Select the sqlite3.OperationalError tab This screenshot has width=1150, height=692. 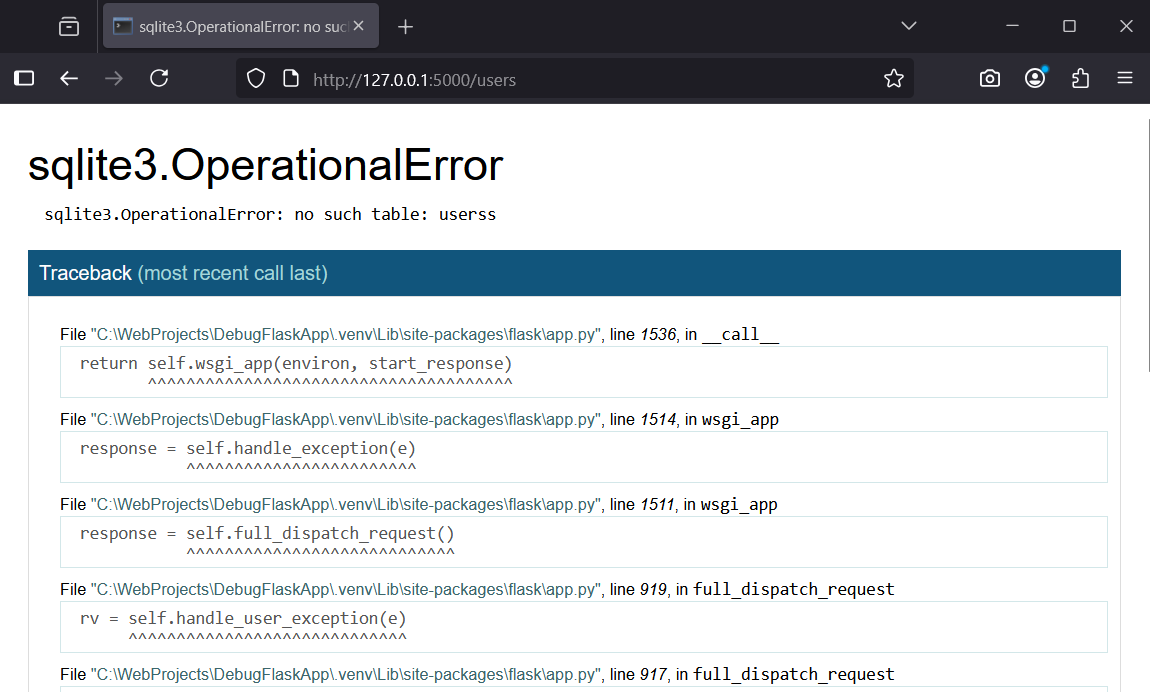click(x=230, y=27)
